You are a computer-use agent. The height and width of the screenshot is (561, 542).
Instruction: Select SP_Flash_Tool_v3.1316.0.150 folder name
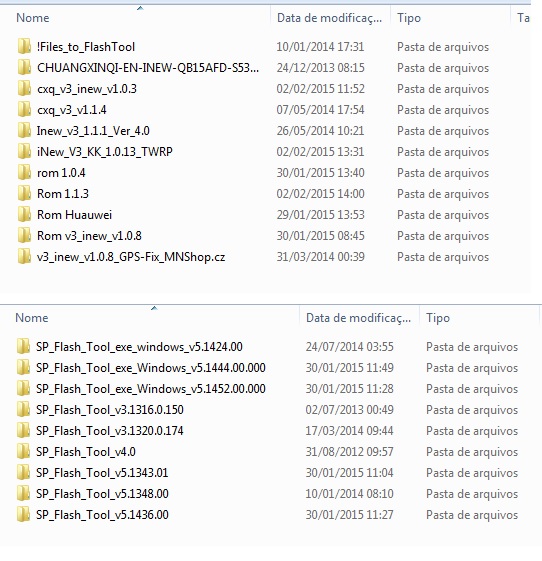pos(110,410)
